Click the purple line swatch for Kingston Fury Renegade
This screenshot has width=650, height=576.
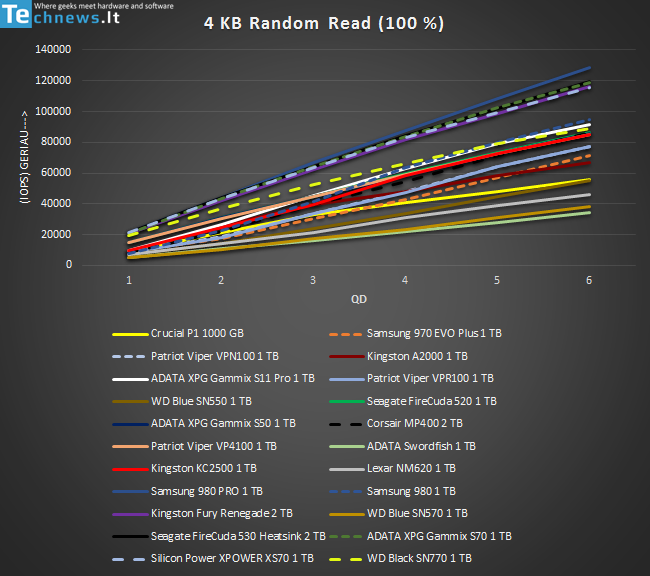(130, 515)
